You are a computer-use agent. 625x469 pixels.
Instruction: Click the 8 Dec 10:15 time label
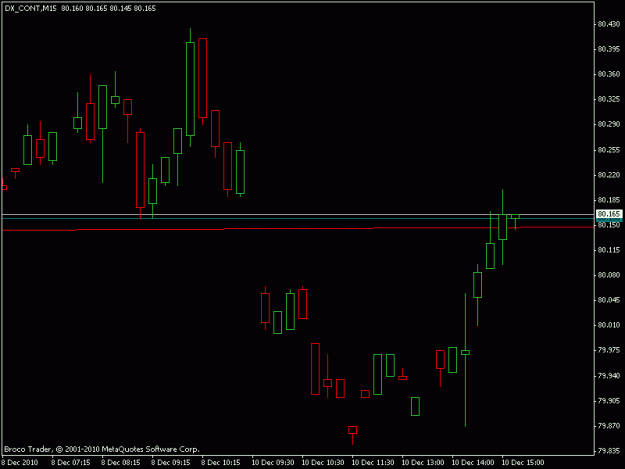coord(220,463)
